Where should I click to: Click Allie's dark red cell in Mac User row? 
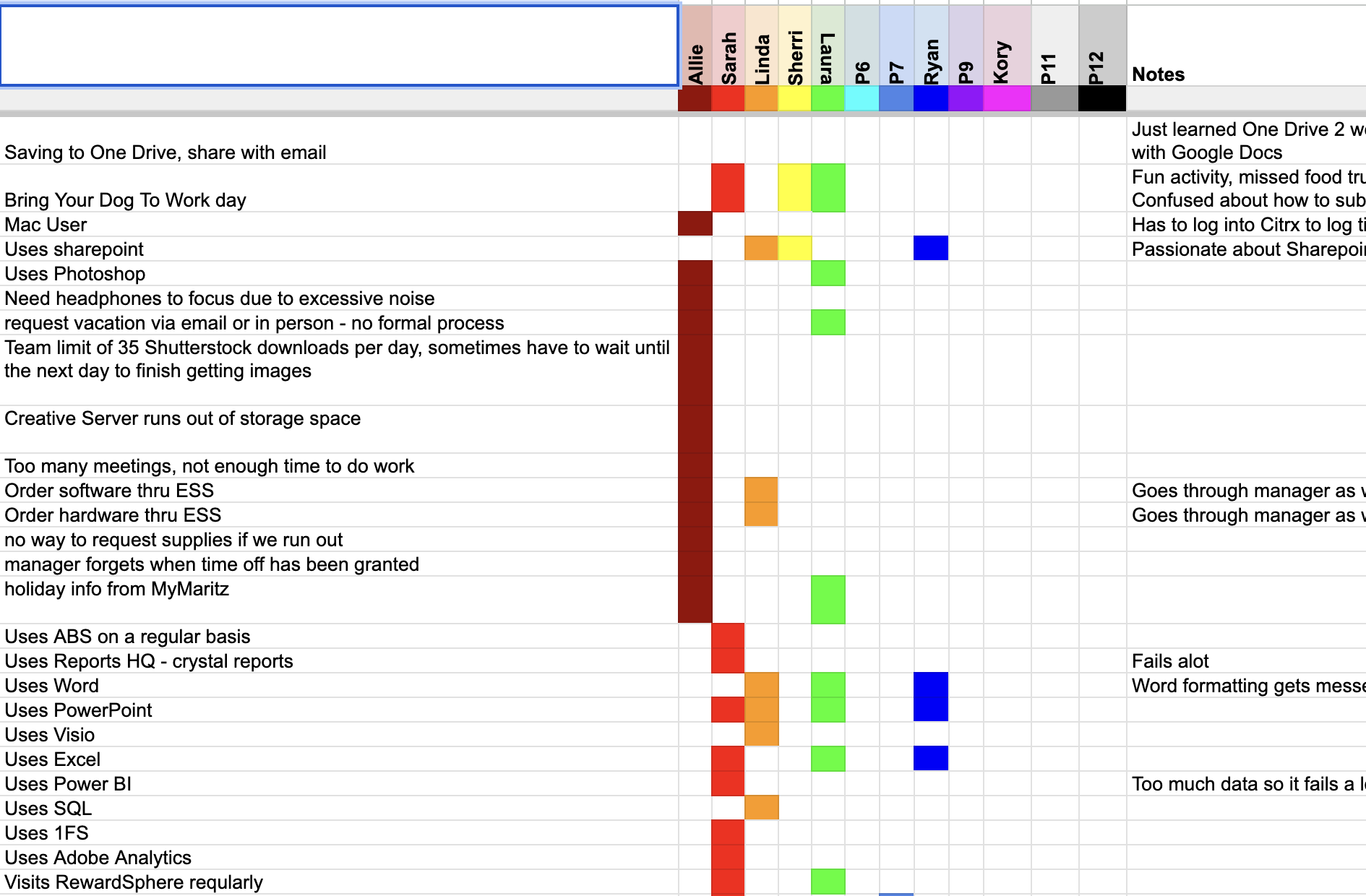(695, 225)
